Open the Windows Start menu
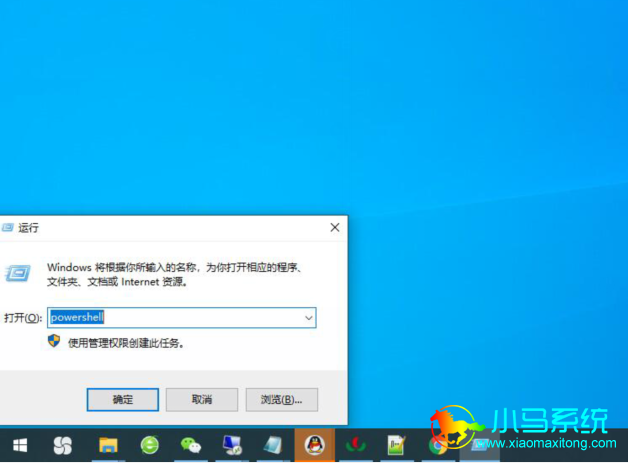Viewport: 628px width, 463px height. [x=20, y=445]
